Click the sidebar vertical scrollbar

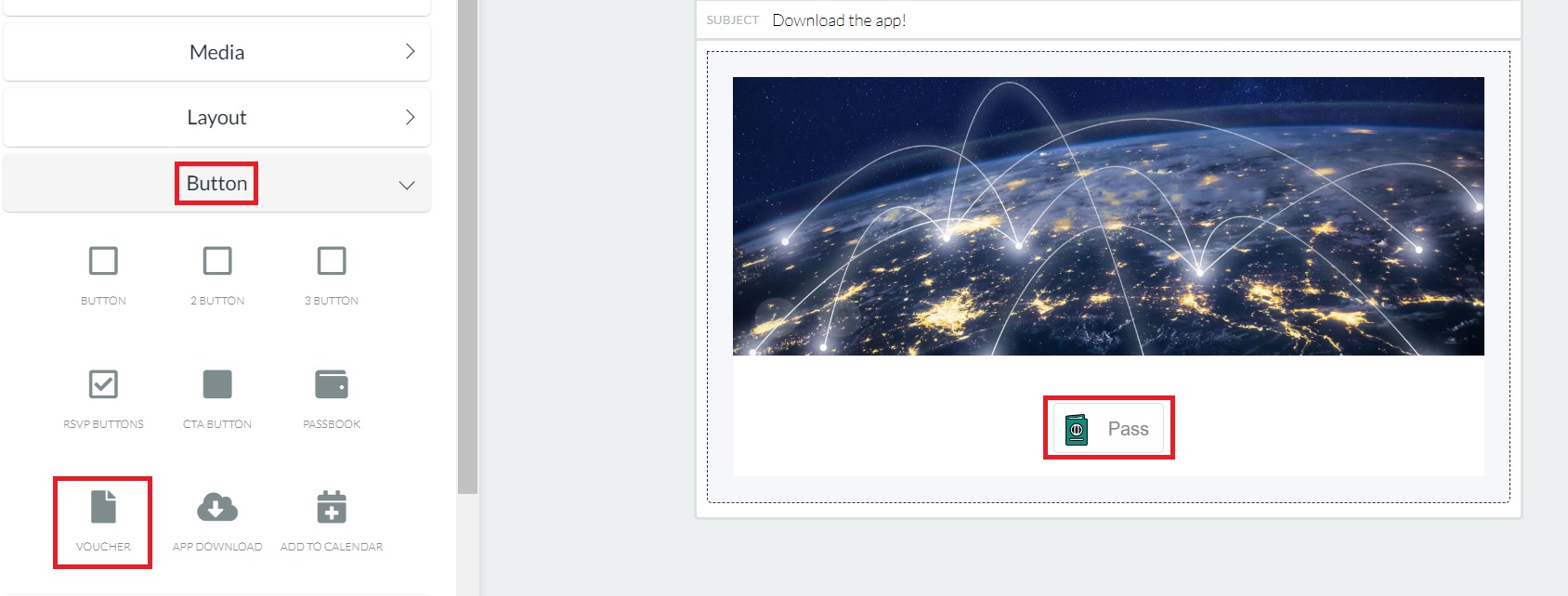coord(467,246)
